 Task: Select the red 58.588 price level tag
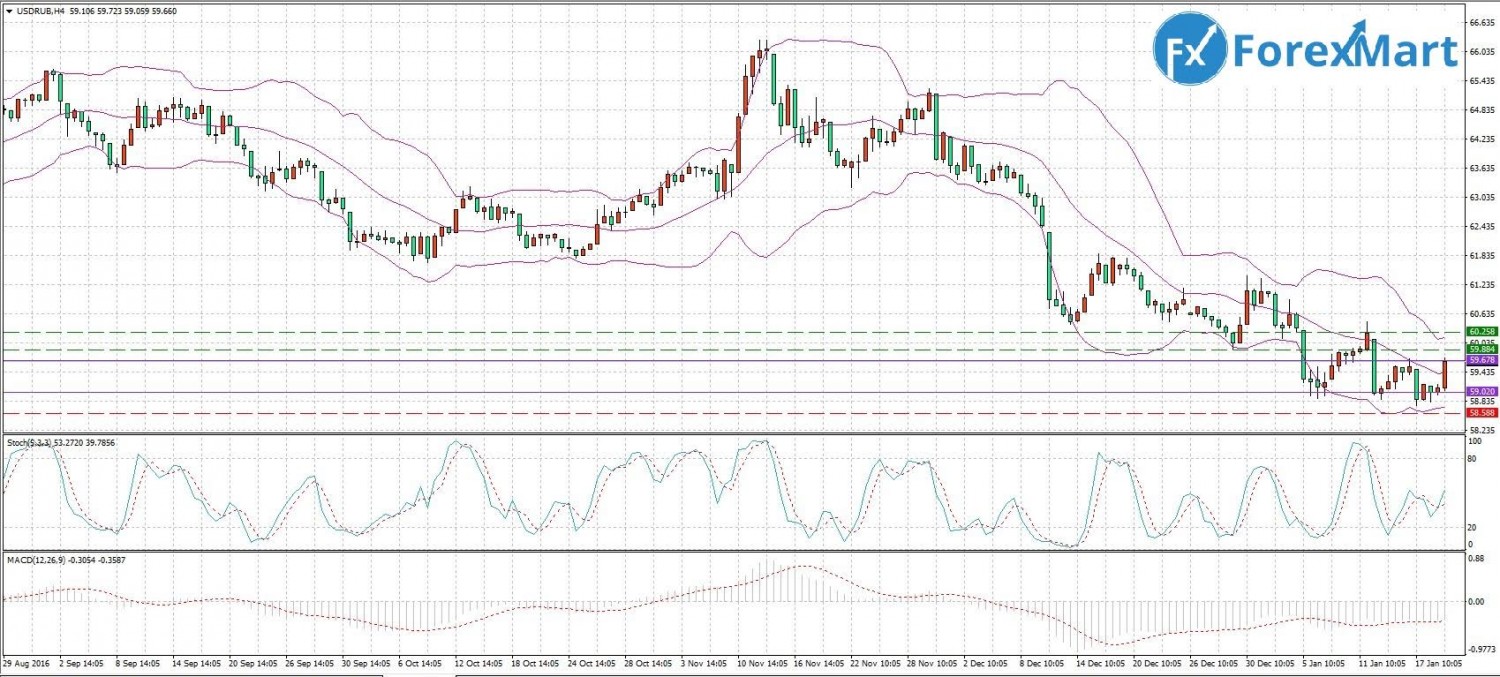tap(1480, 412)
